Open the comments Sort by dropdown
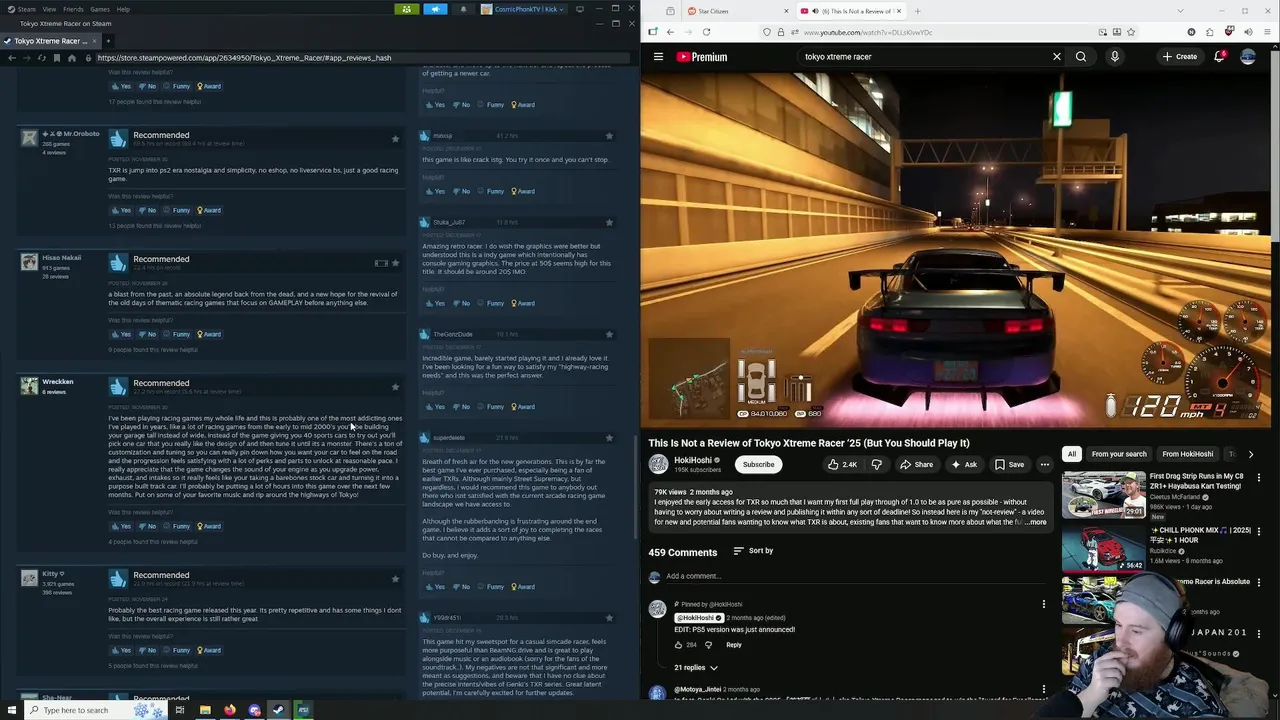The image size is (1280, 720). click(x=753, y=551)
